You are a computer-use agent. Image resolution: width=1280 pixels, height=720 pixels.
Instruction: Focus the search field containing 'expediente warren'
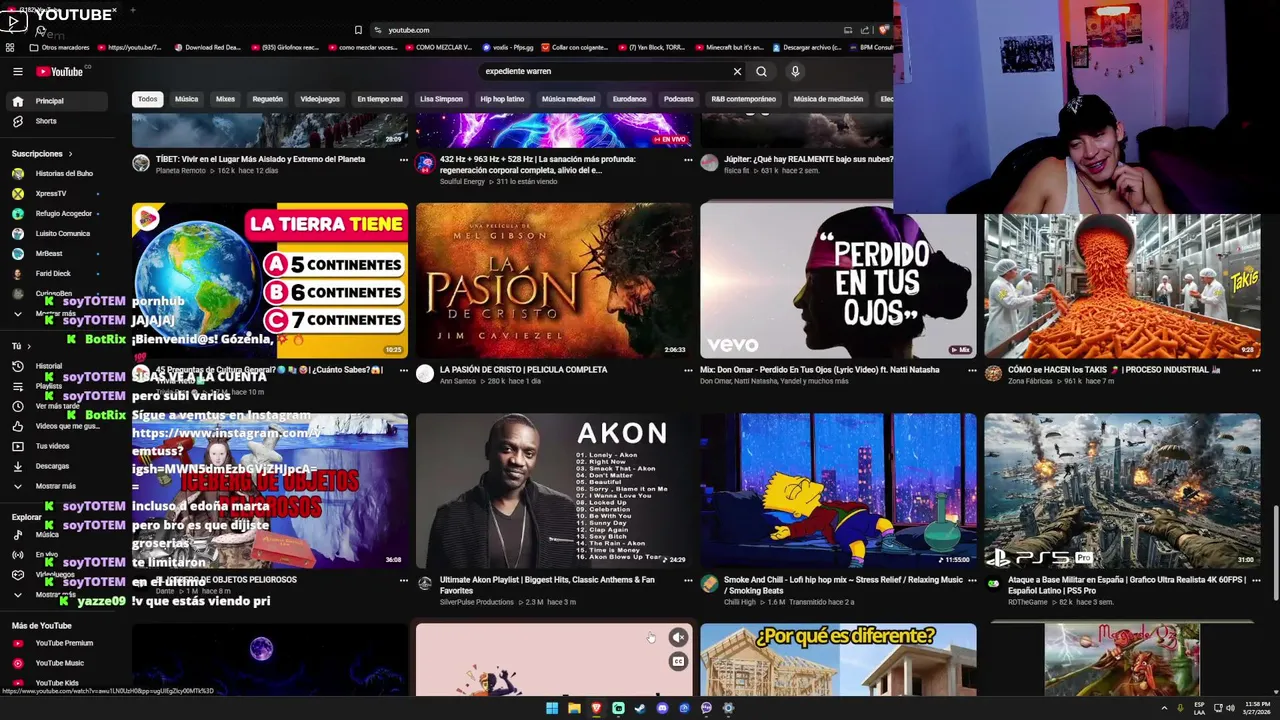point(603,71)
